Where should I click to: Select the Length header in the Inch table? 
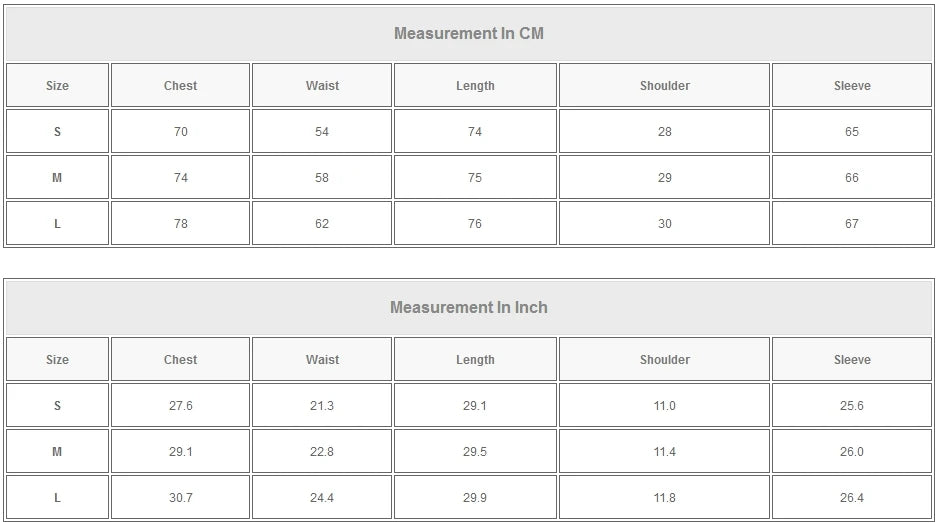click(475, 360)
